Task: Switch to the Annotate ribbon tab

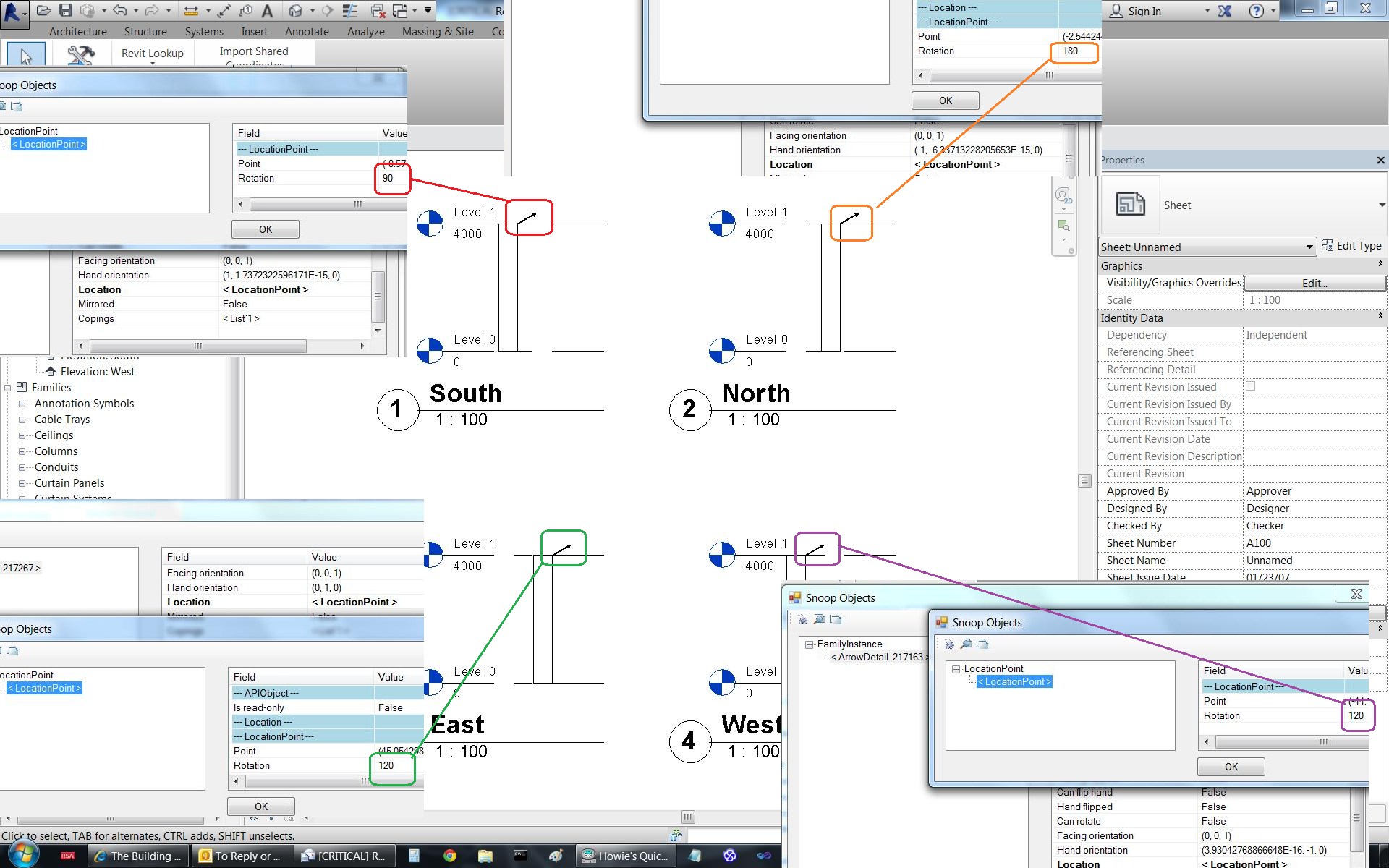Action: [x=307, y=31]
